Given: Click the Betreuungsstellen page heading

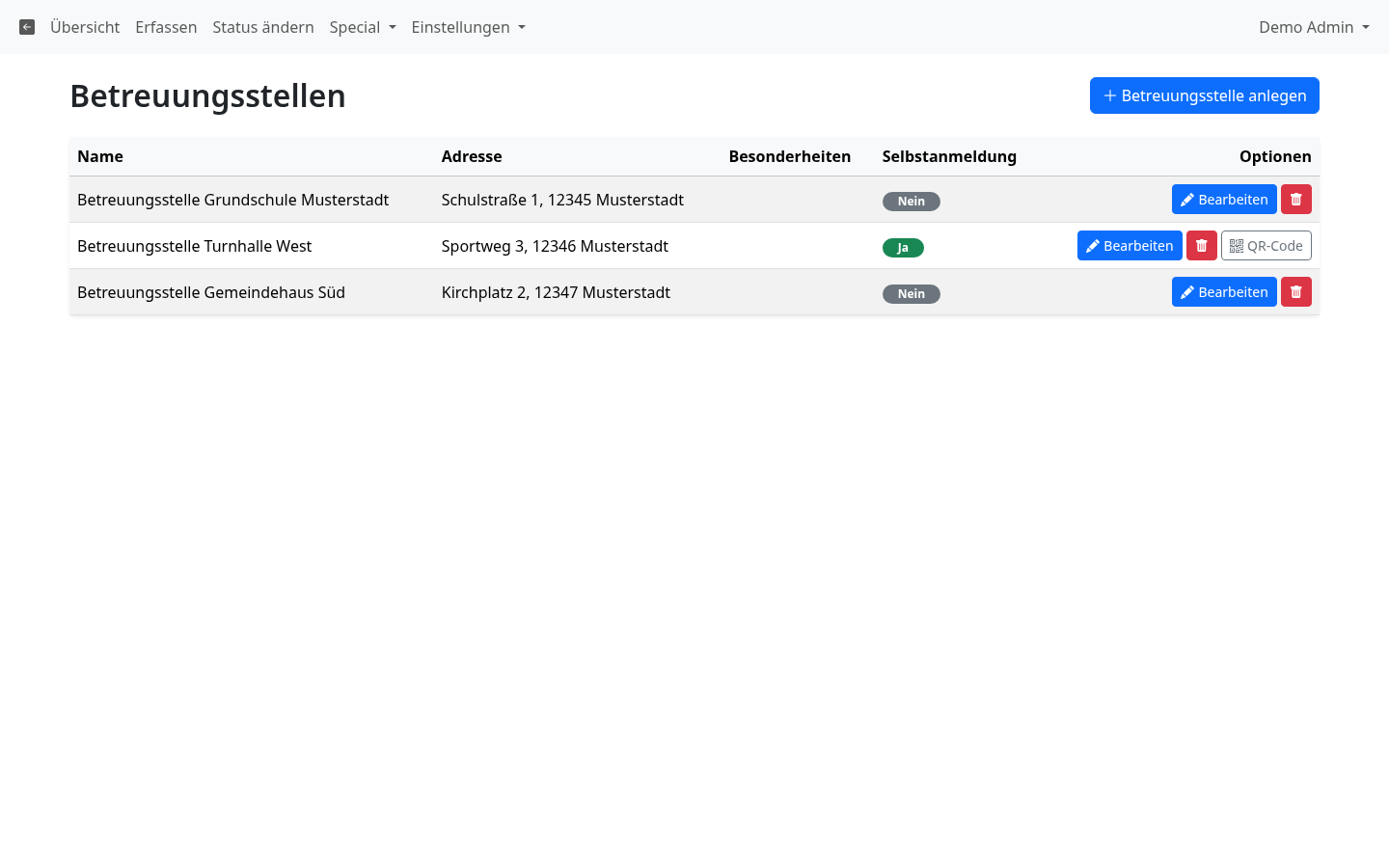Looking at the screenshot, I should point(208,95).
